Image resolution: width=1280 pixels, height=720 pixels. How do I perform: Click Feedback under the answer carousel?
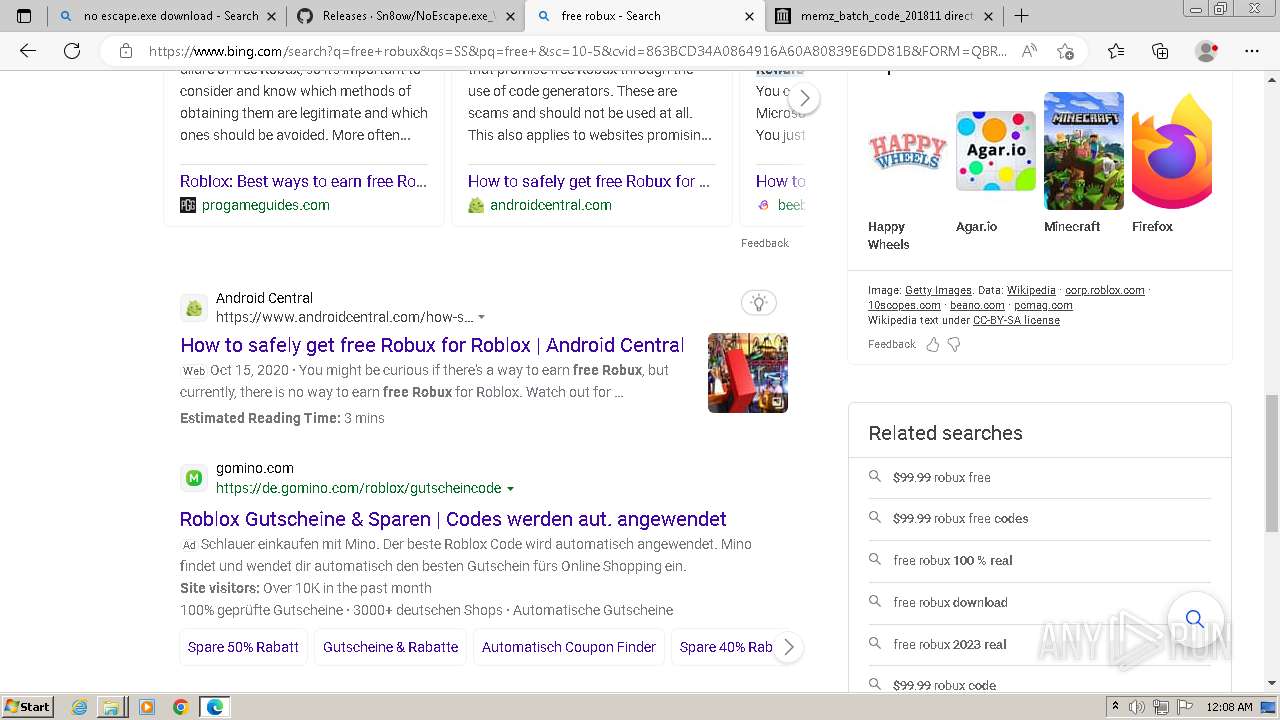coord(765,243)
